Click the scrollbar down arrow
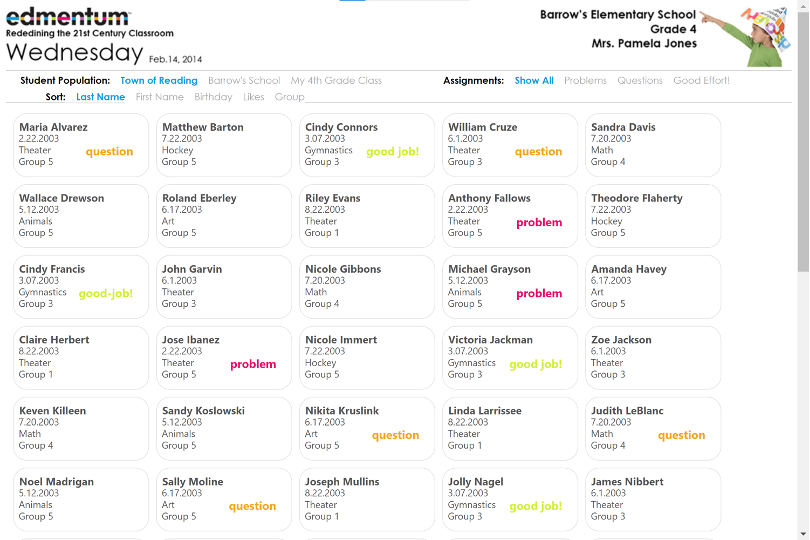 [803, 532]
